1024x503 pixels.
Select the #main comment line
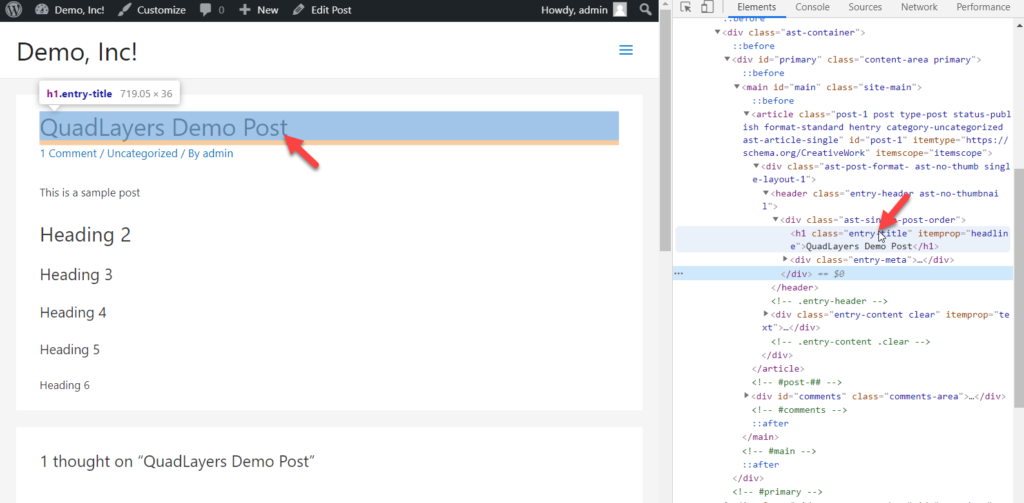tap(779, 451)
